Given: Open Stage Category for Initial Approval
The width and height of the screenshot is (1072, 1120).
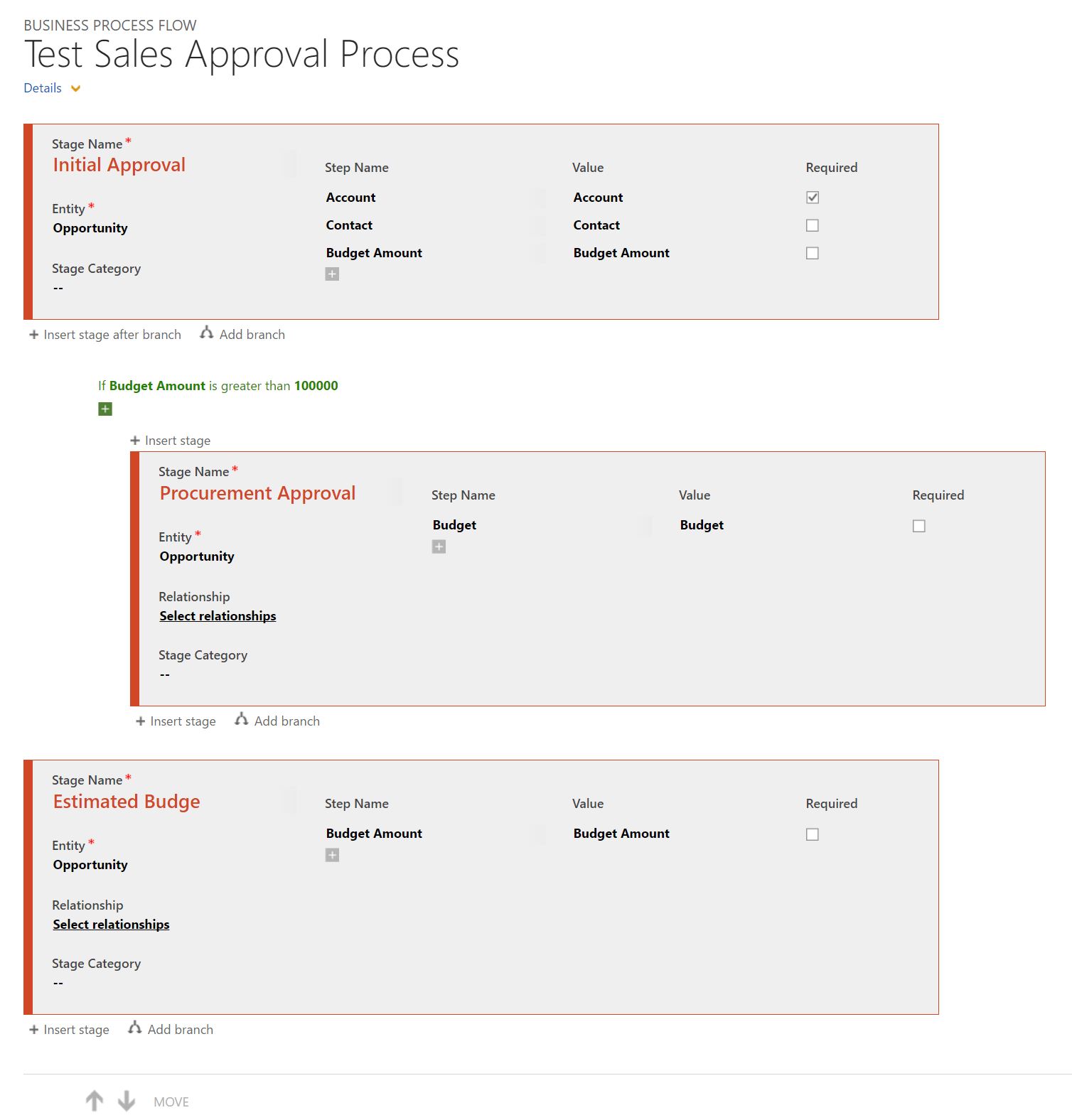Looking at the screenshot, I should [58, 288].
